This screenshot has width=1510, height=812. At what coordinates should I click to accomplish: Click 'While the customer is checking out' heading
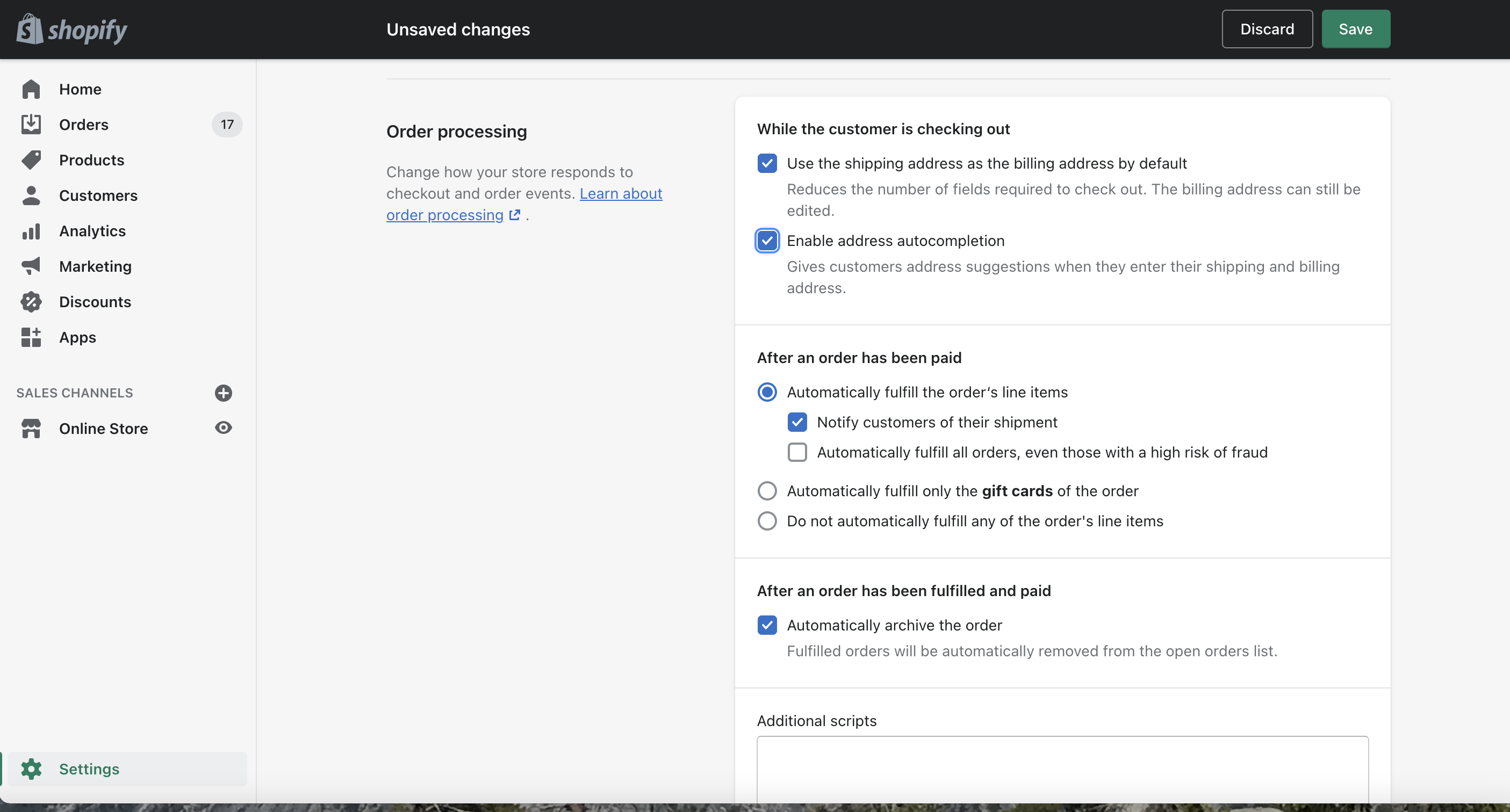[x=883, y=129]
